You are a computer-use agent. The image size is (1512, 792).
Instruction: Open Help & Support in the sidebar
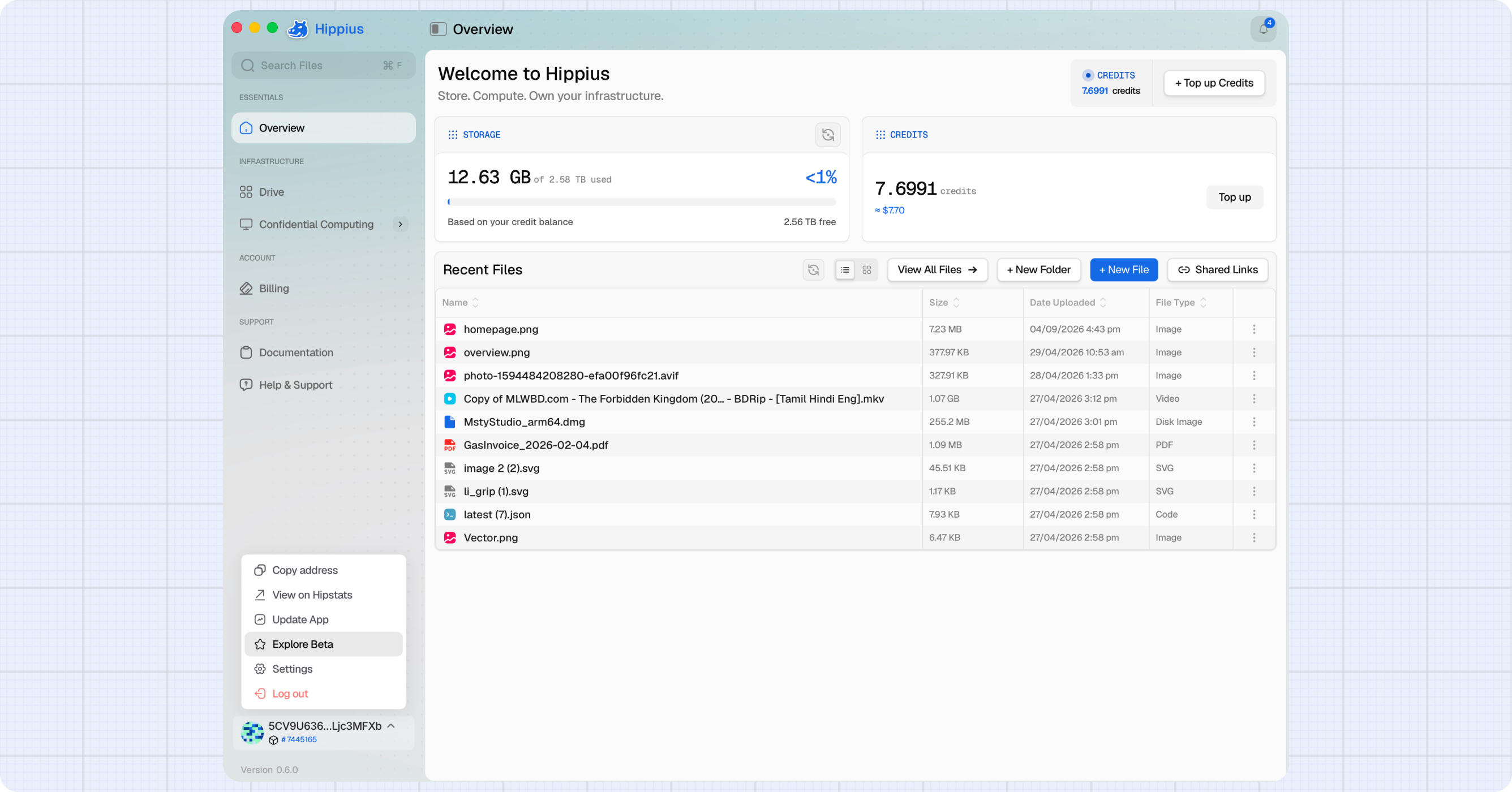324,385
